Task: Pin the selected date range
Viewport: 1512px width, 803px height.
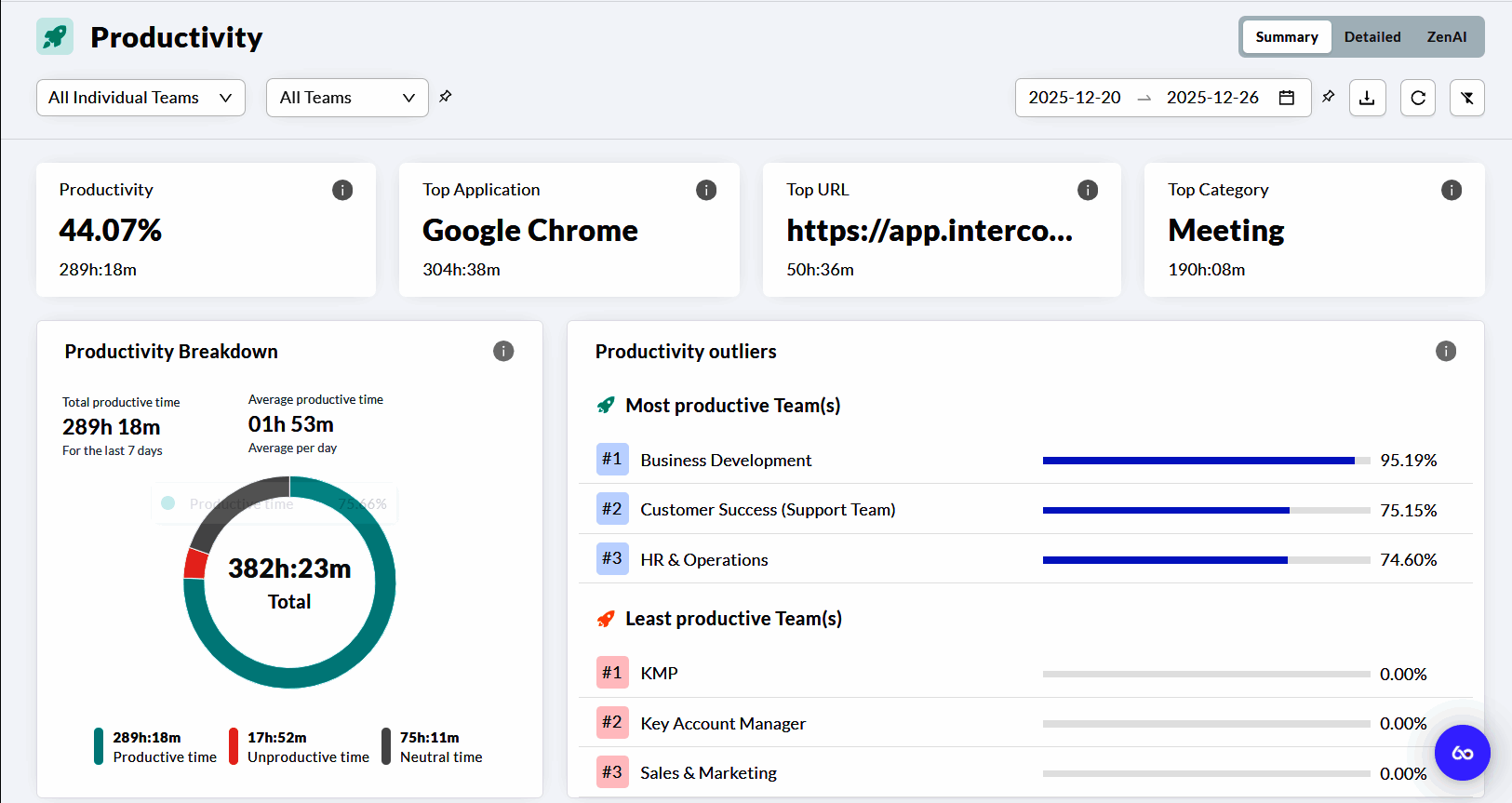Action: coord(1328,97)
